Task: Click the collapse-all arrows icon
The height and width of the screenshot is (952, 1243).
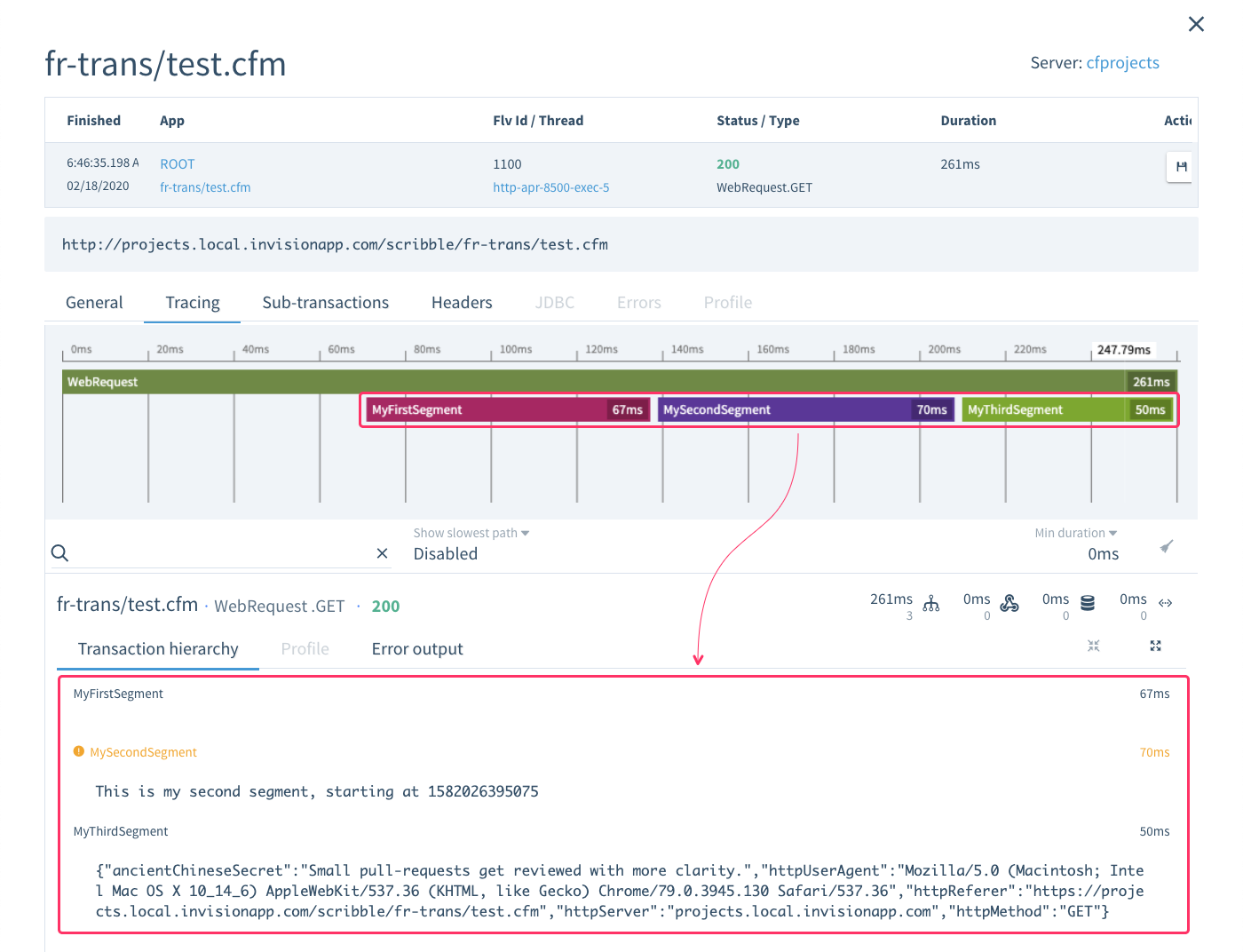Action: pyautogui.click(x=1094, y=646)
